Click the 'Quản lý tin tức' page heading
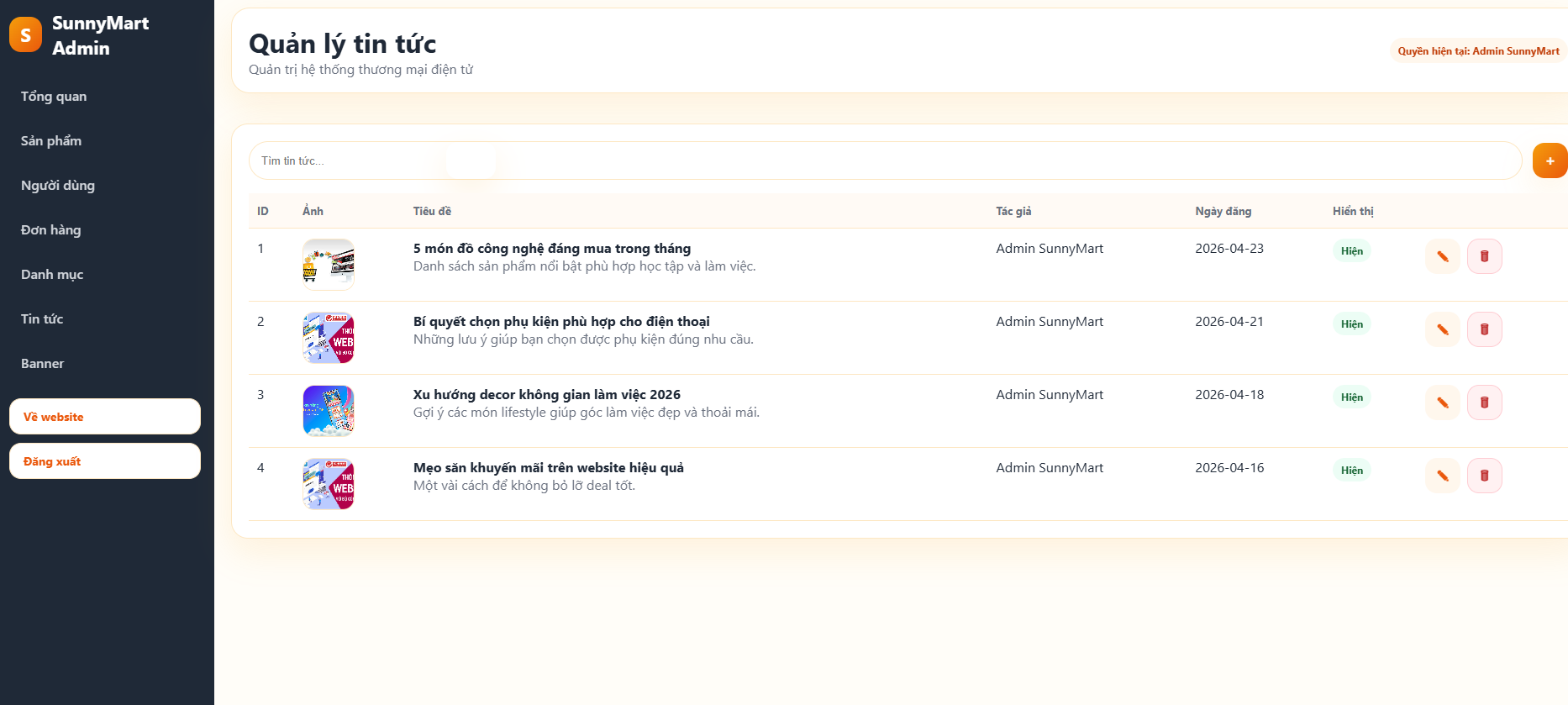This screenshot has height=705, width=1568. click(x=343, y=44)
